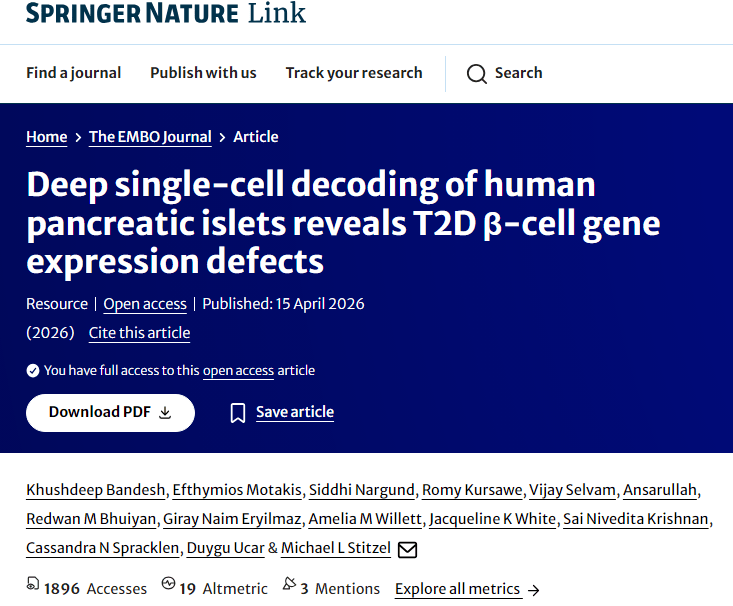Click the bookmark icon beside Save article
This screenshot has width=733, height=606.
tap(237, 413)
